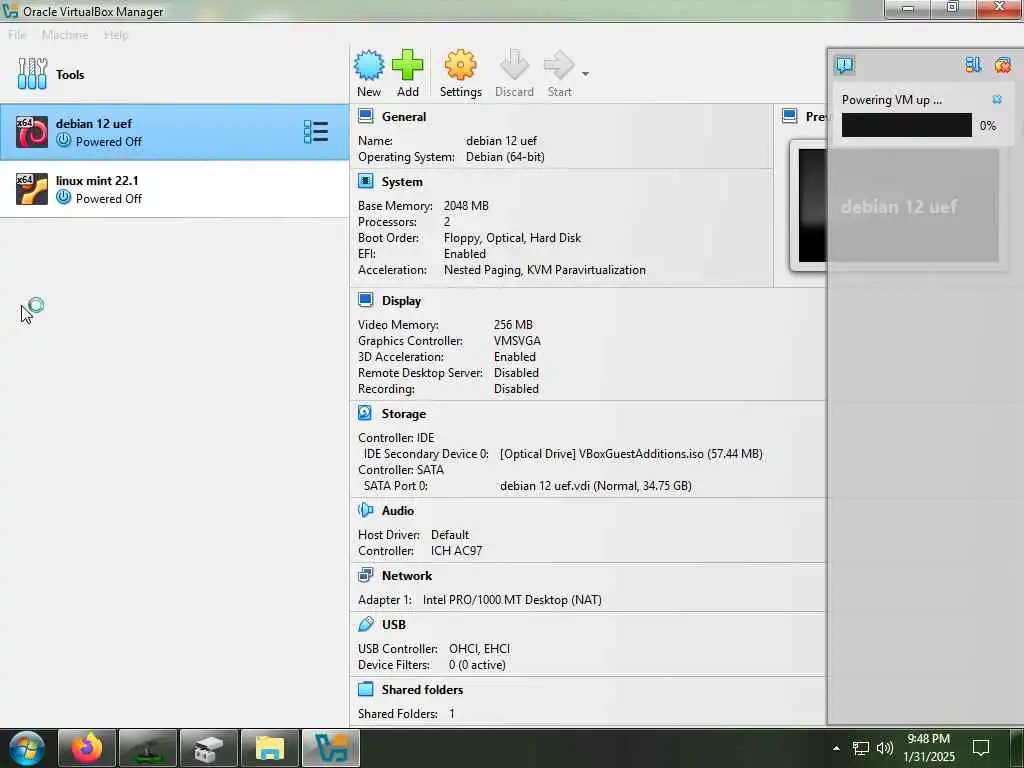Click the Powering VM up progress bar
Viewport: 1024px width, 768px height.
pos(906,125)
